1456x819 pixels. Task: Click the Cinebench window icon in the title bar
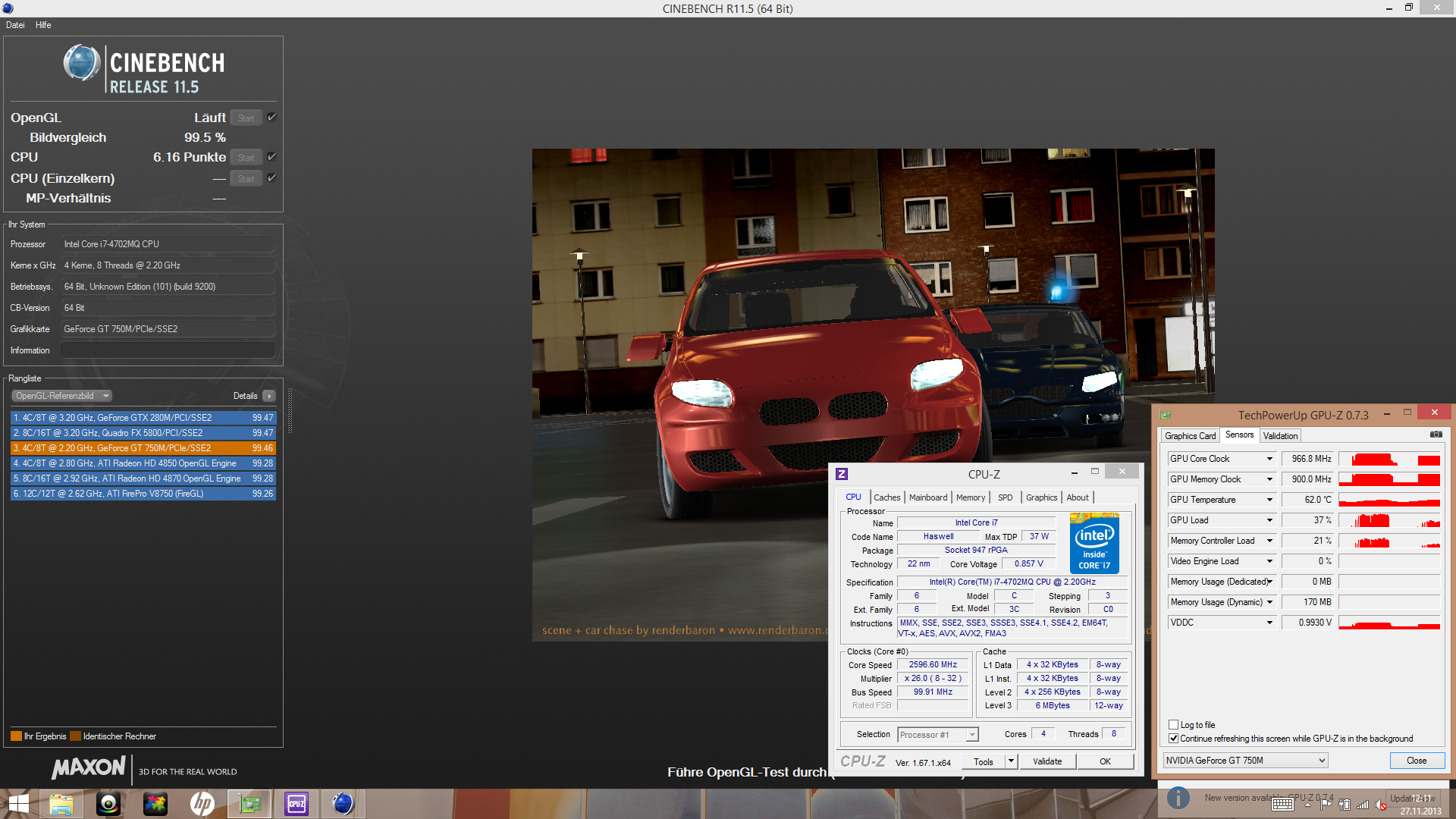point(8,8)
